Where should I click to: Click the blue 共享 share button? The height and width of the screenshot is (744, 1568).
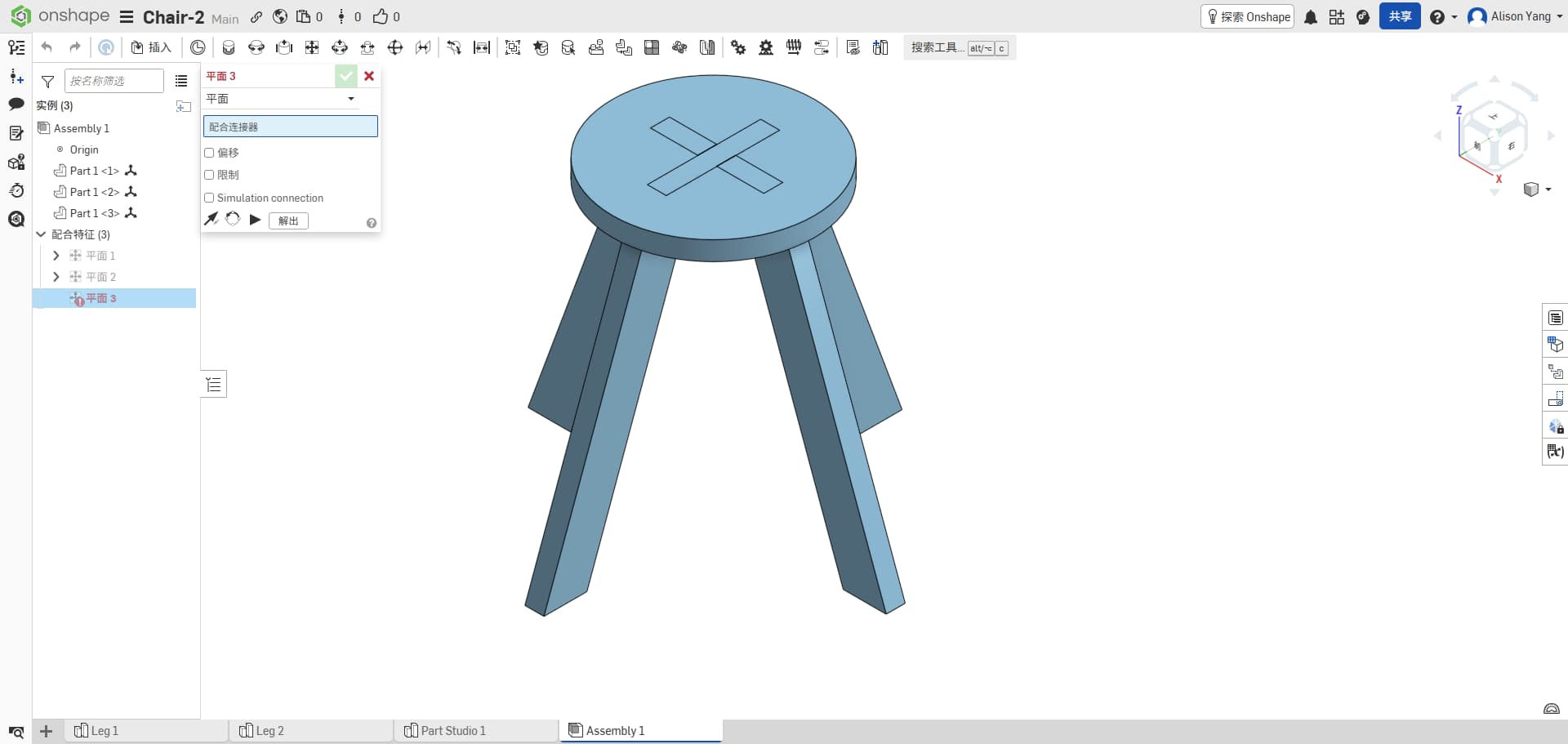[1400, 16]
